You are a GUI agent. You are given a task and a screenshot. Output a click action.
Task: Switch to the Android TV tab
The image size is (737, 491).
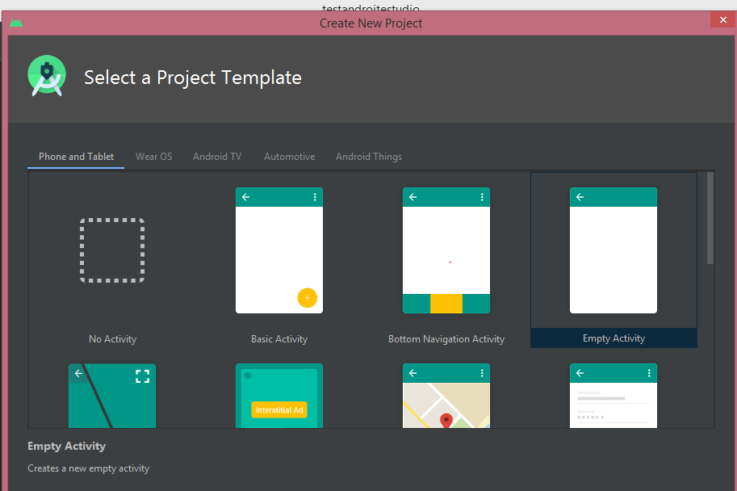pyautogui.click(x=217, y=157)
